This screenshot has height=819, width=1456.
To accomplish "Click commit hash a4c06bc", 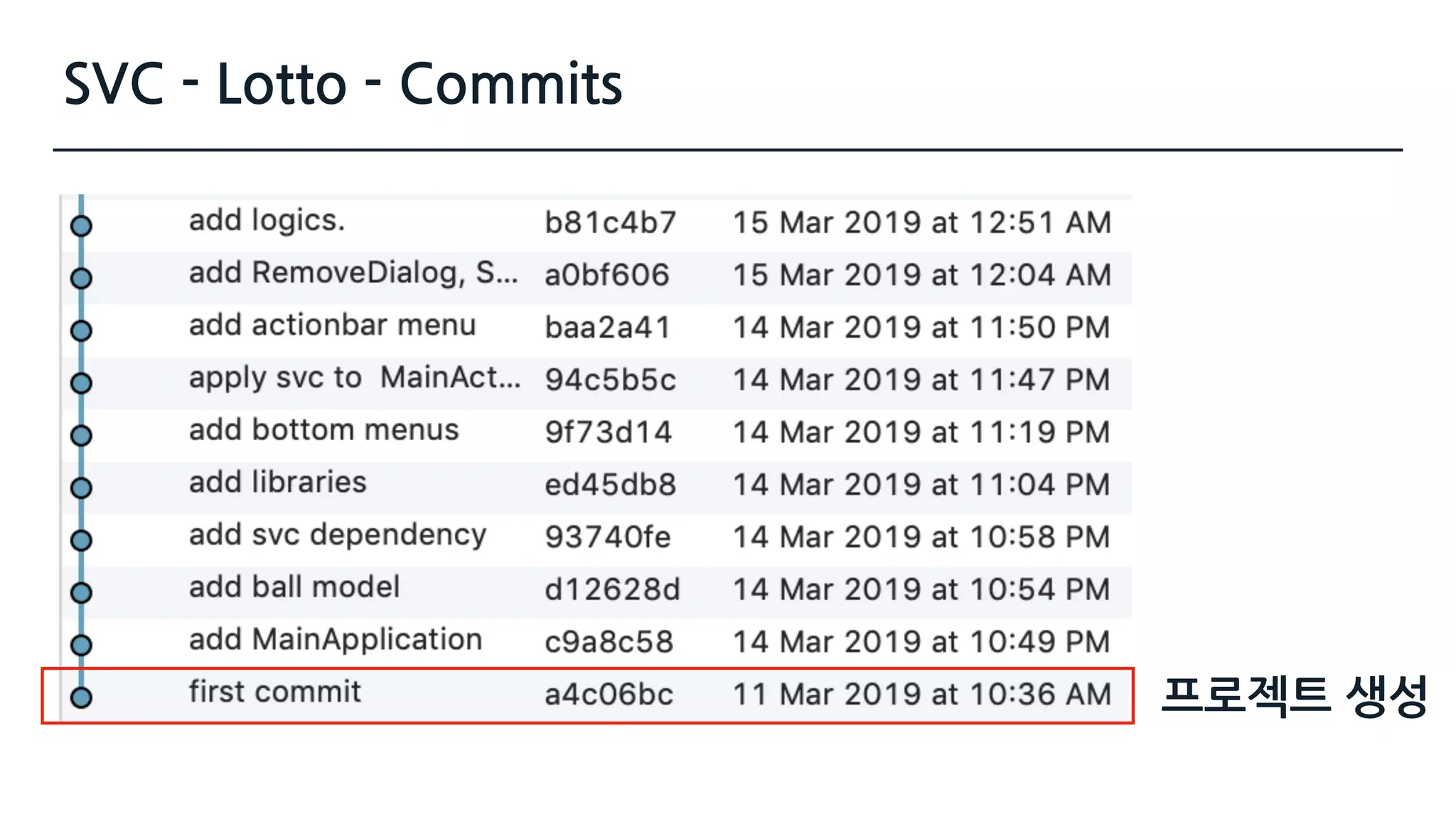I will coord(609,695).
